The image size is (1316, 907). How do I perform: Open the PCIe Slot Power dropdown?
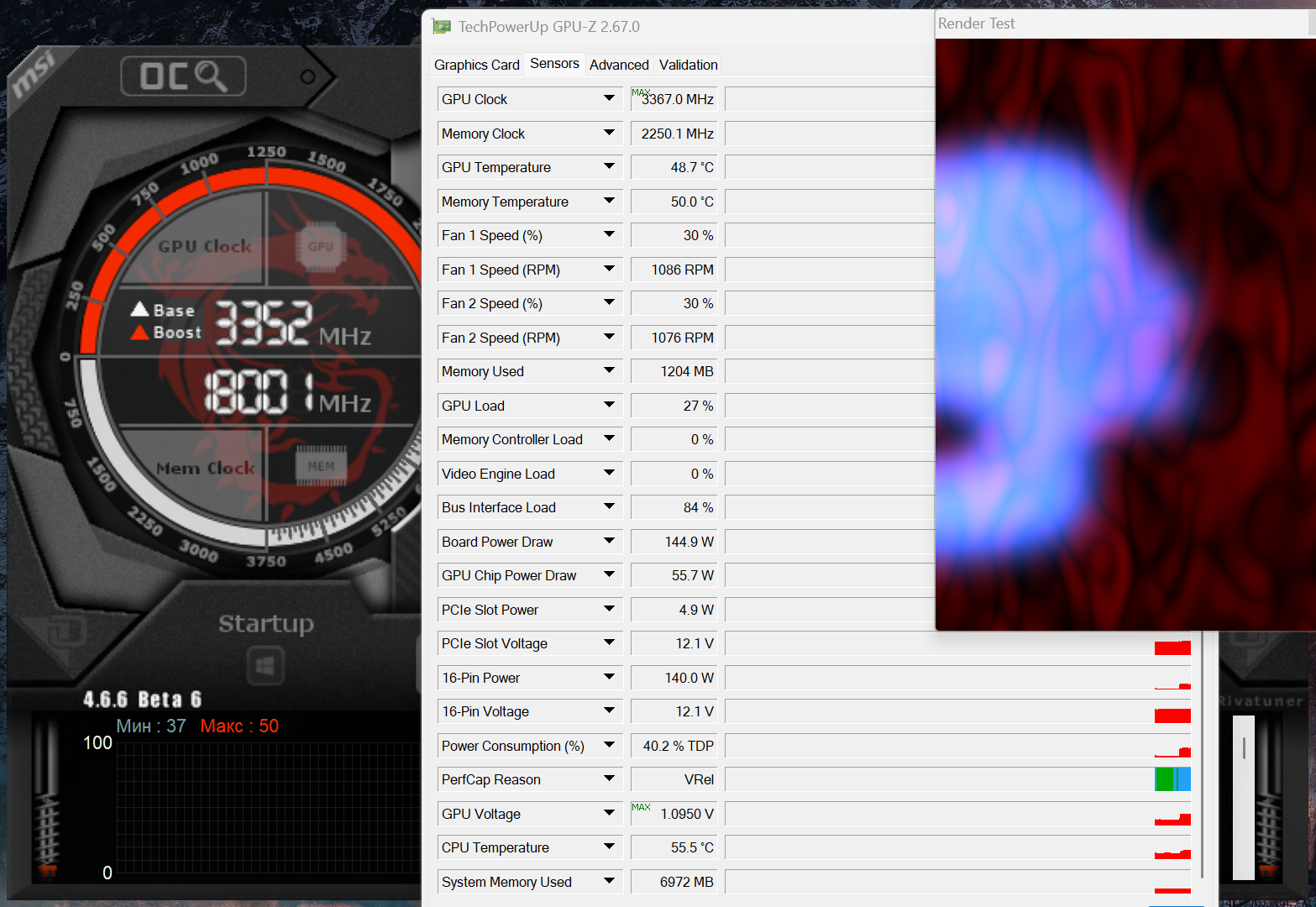[610, 610]
